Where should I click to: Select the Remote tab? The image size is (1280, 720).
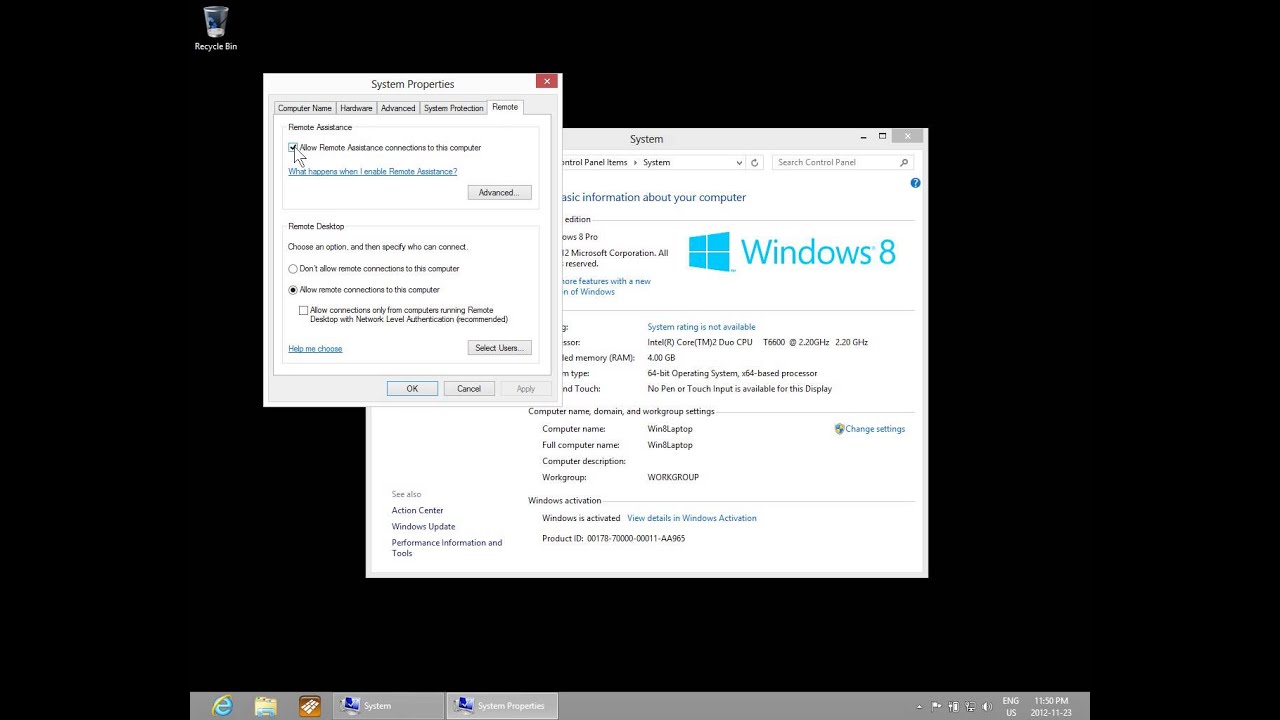(505, 107)
